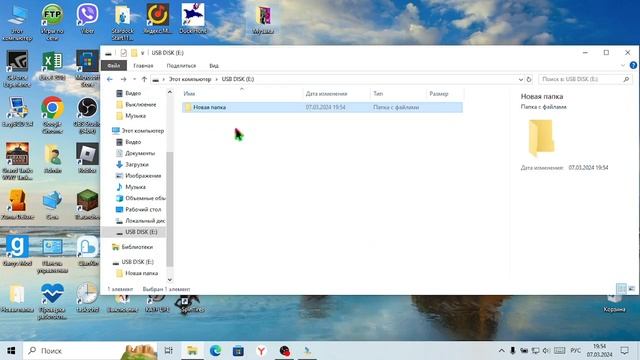Open the Музыка folder on the desktop
The image size is (640, 360).
point(263,20)
